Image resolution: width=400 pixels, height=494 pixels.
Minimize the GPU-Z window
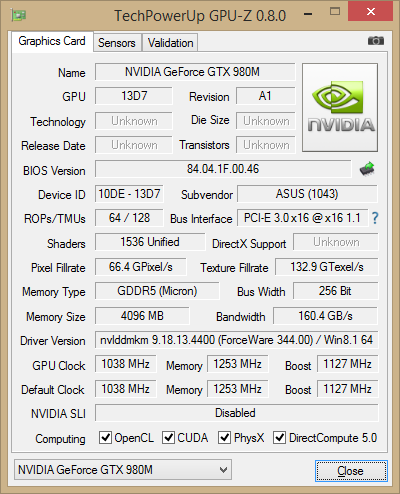[x=308, y=14]
